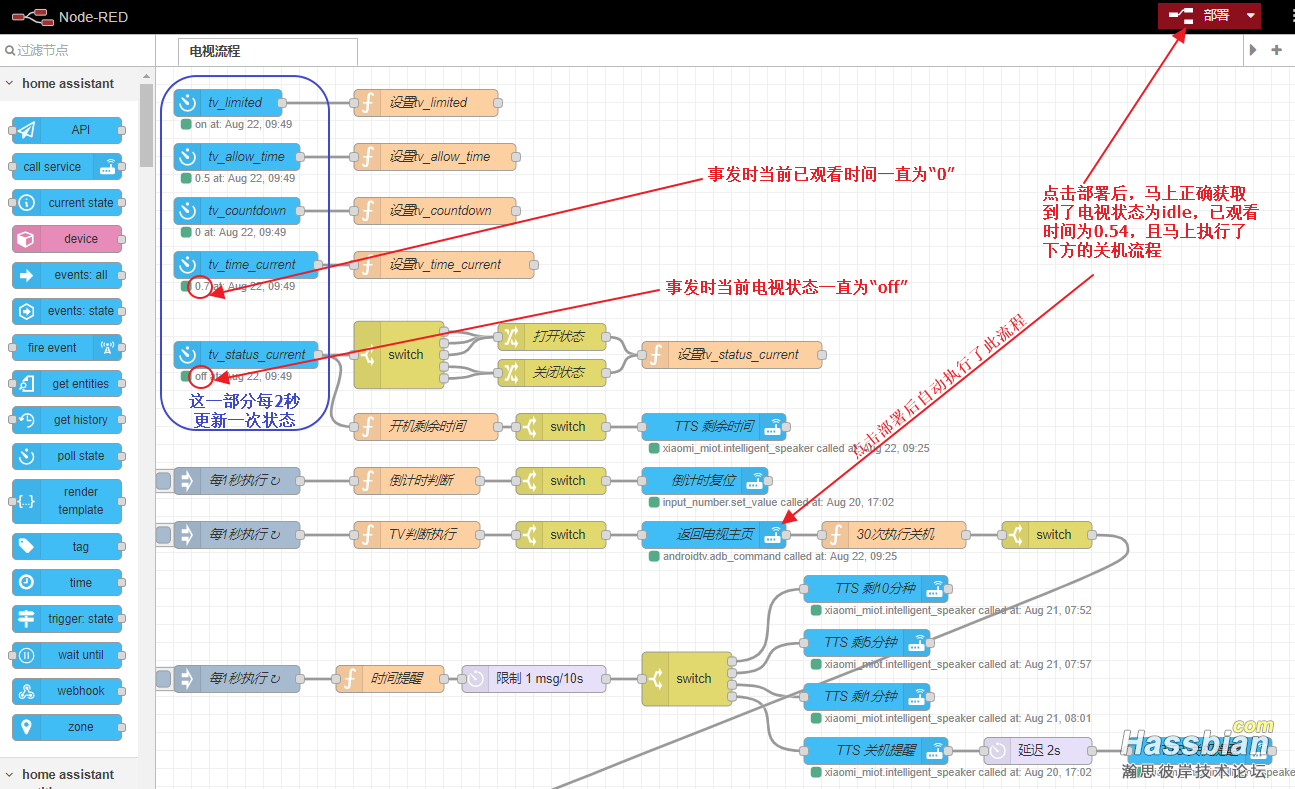Select the 设置tv_allow_time function node
Screen dimensions: 1295x789
click(435, 156)
